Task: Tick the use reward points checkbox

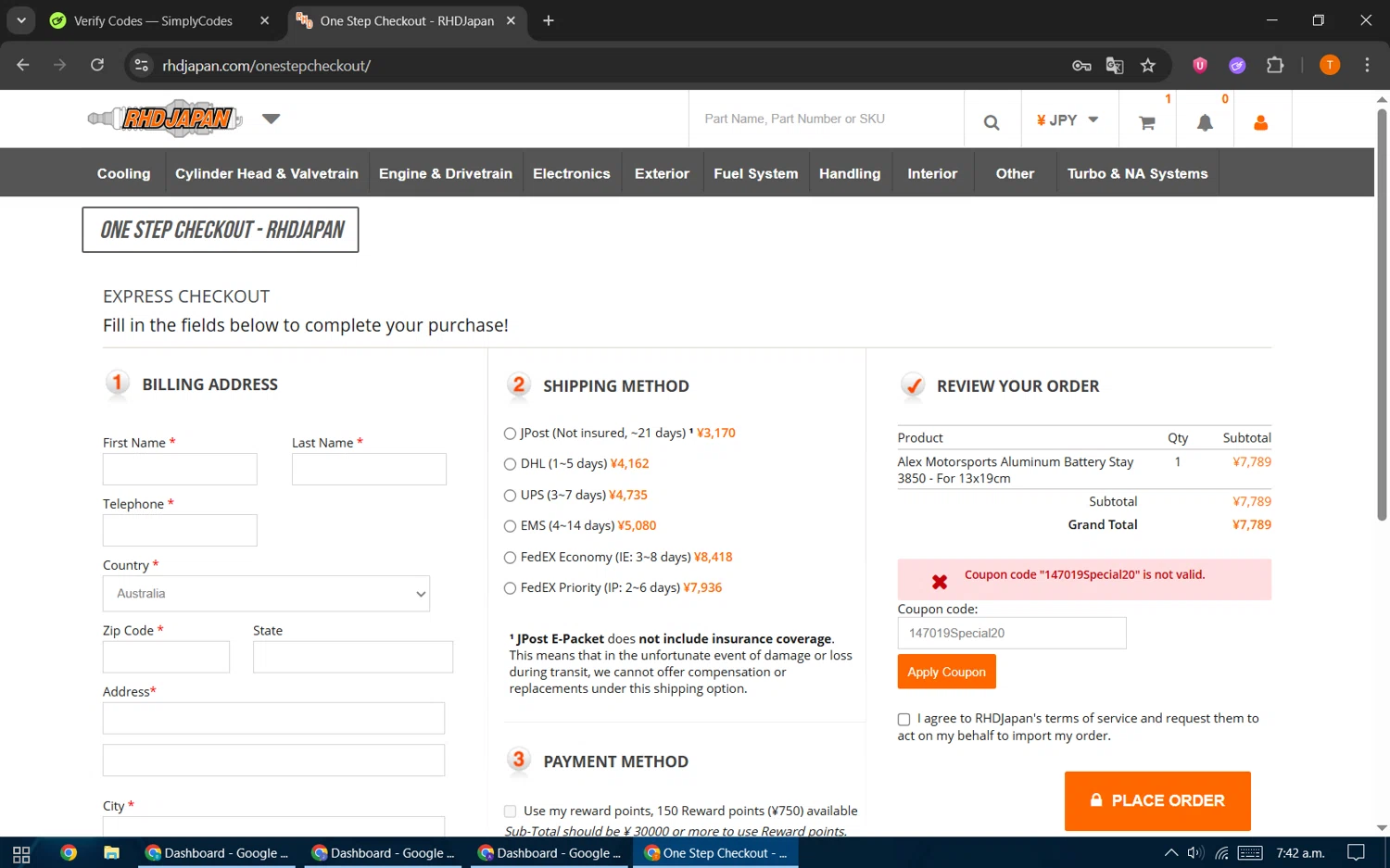Action: coord(510,811)
